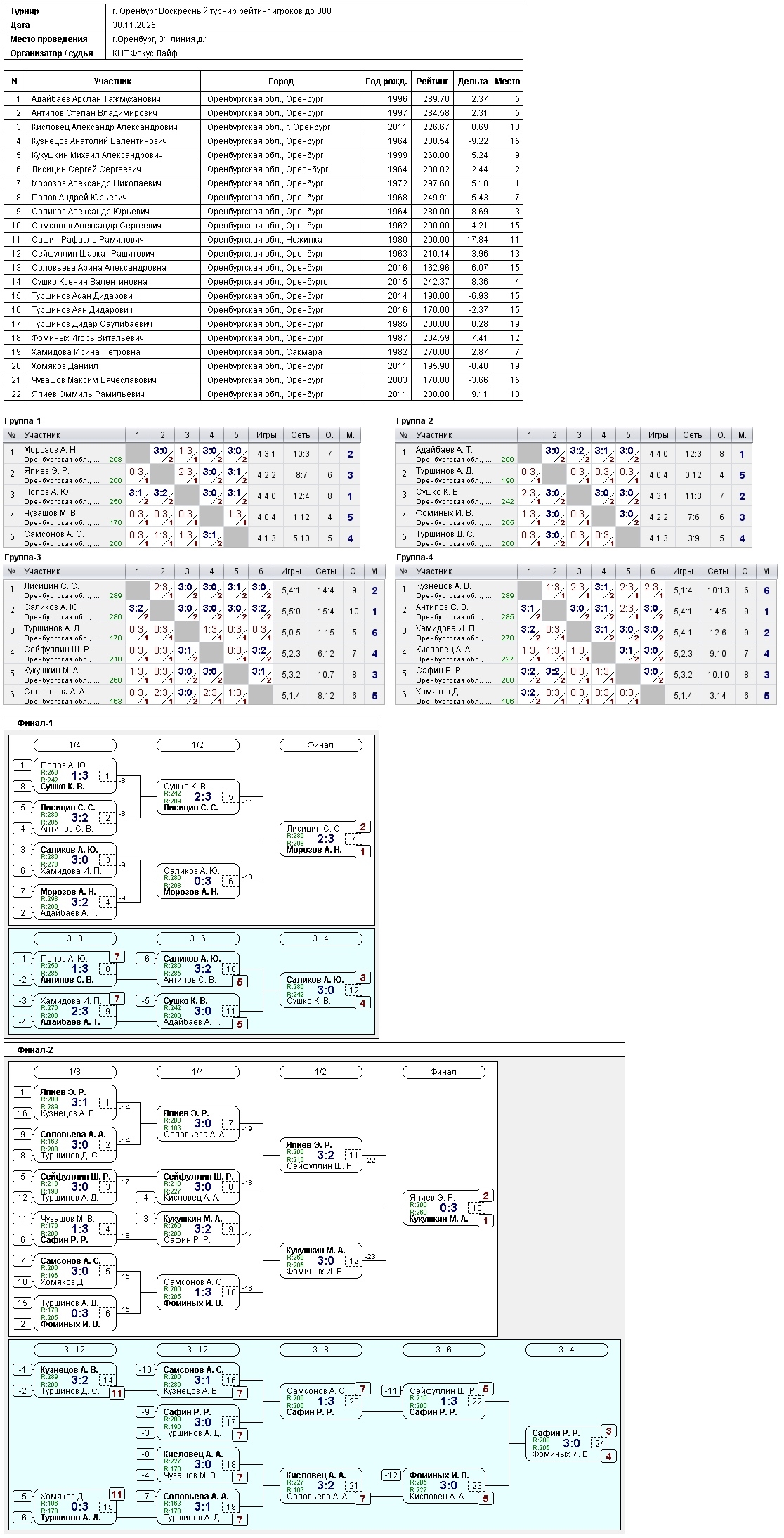Click the 0:3 final score Япиев vs Кукушкин

tap(448, 1208)
